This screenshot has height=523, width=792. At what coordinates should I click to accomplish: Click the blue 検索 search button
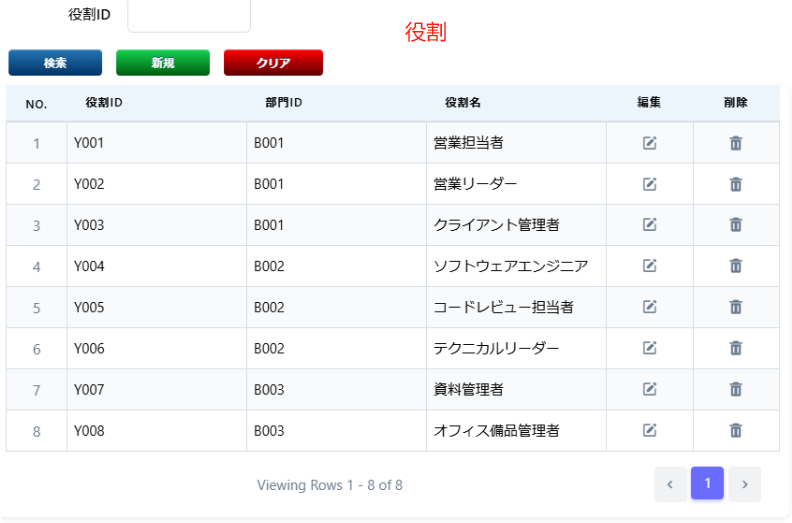[x=55, y=63]
